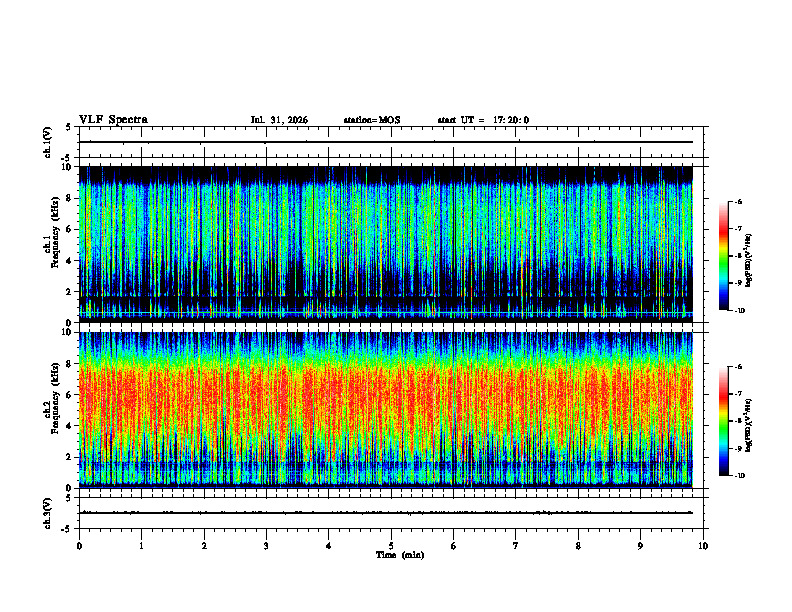The height and width of the screenshot is (612, 792).
Task: Select the date text "Jul 31, 2026"
Action: point(279,120)
